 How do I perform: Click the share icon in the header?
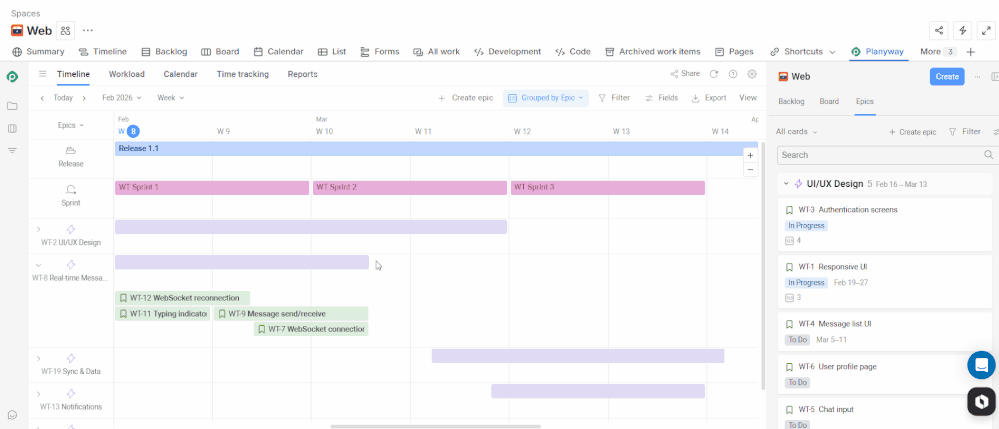(x=938, y=31)
